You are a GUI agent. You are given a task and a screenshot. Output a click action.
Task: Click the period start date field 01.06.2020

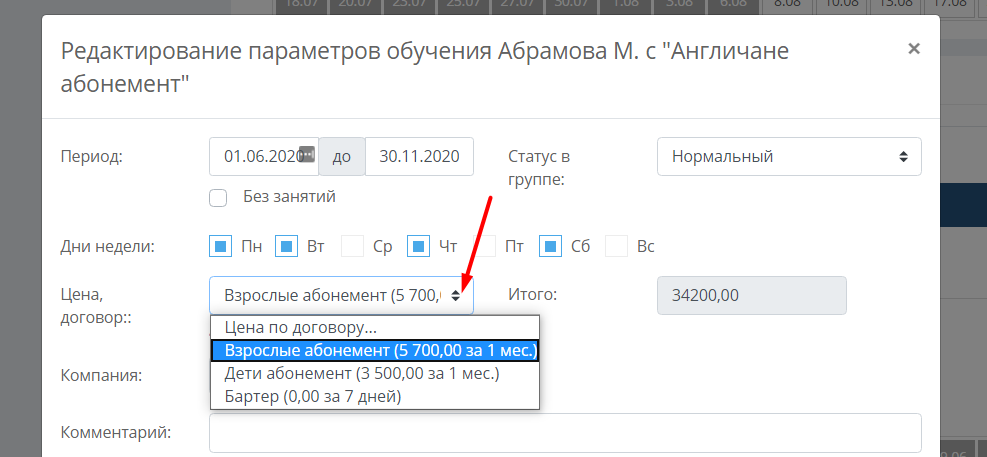264,157
